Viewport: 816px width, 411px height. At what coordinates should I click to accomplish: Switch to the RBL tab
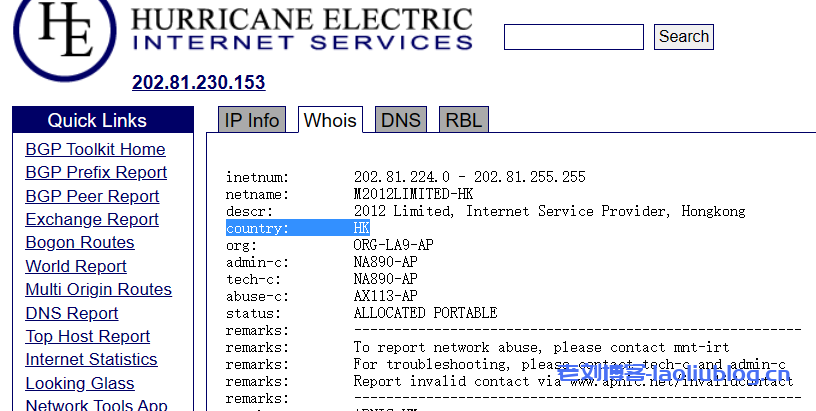point(463,120)
